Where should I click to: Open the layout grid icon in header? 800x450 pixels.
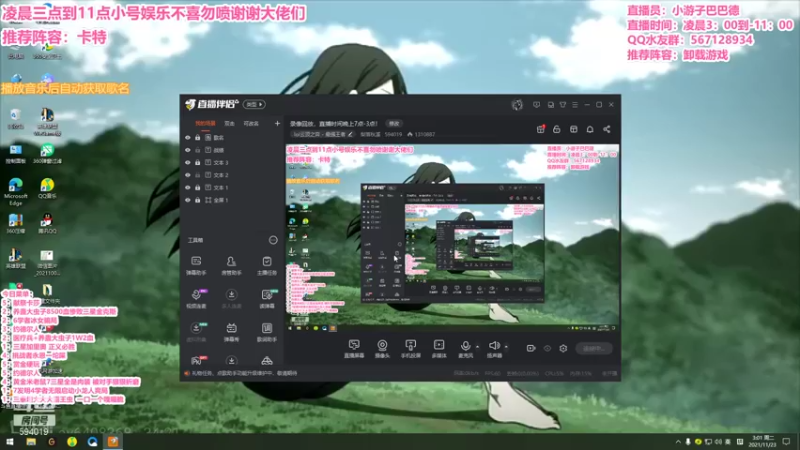pyautogui.click(x=573, y=129)
